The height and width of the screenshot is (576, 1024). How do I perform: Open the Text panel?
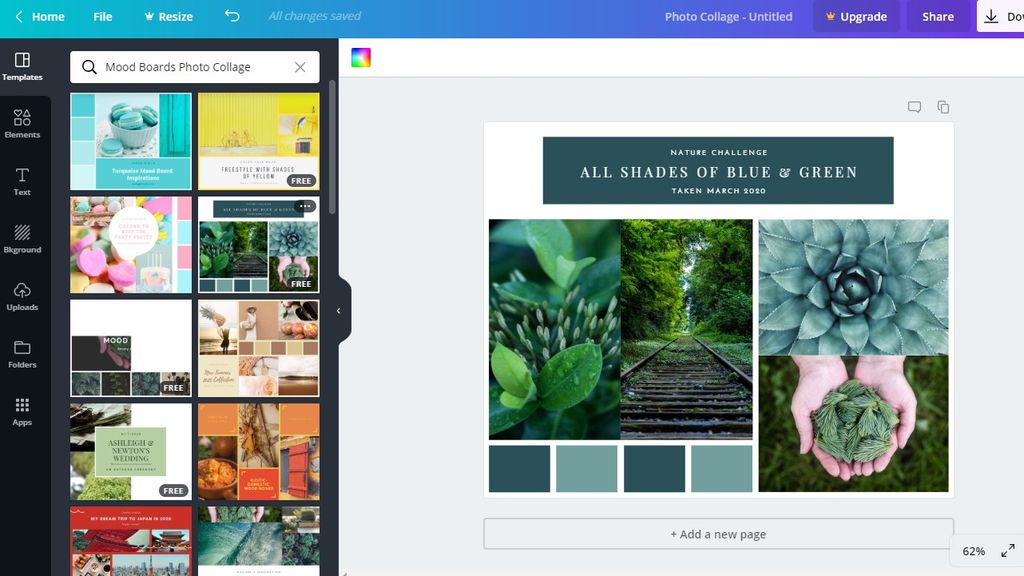pyautogui.click(x=22, y=180)
